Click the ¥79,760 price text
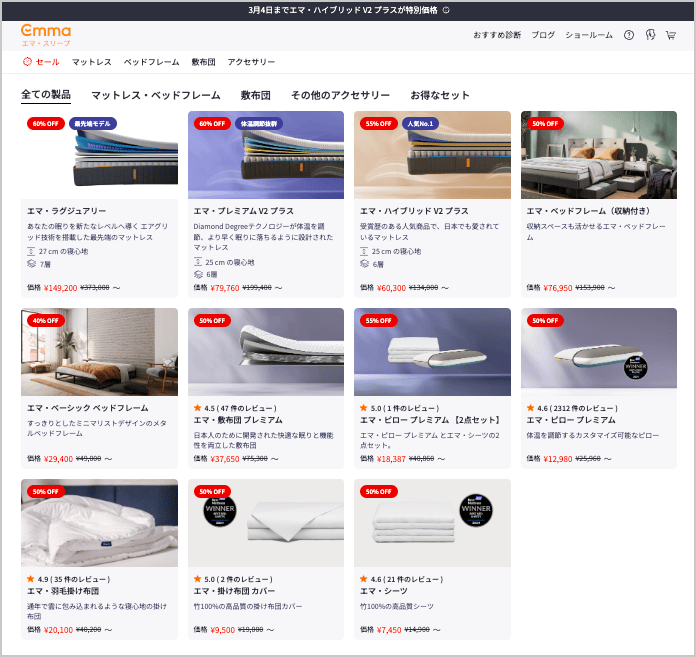 225,288
